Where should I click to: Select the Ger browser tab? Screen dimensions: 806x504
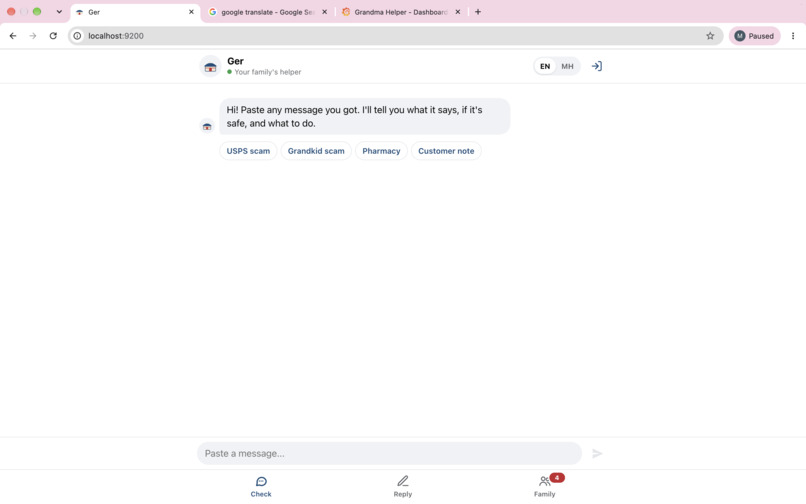(134, 12)
